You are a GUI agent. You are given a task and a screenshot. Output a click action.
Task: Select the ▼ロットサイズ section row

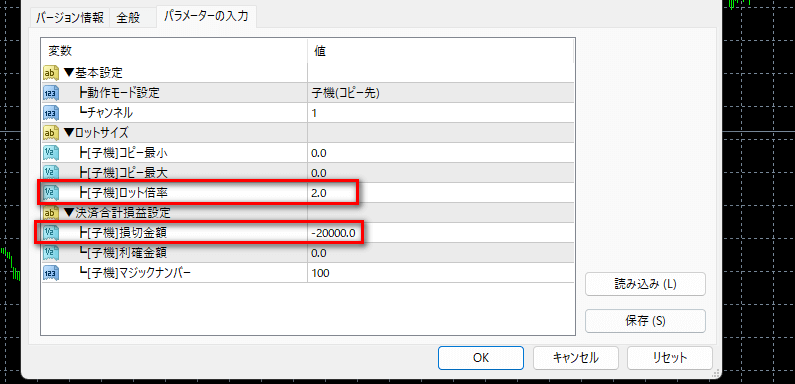click(307, 133)
